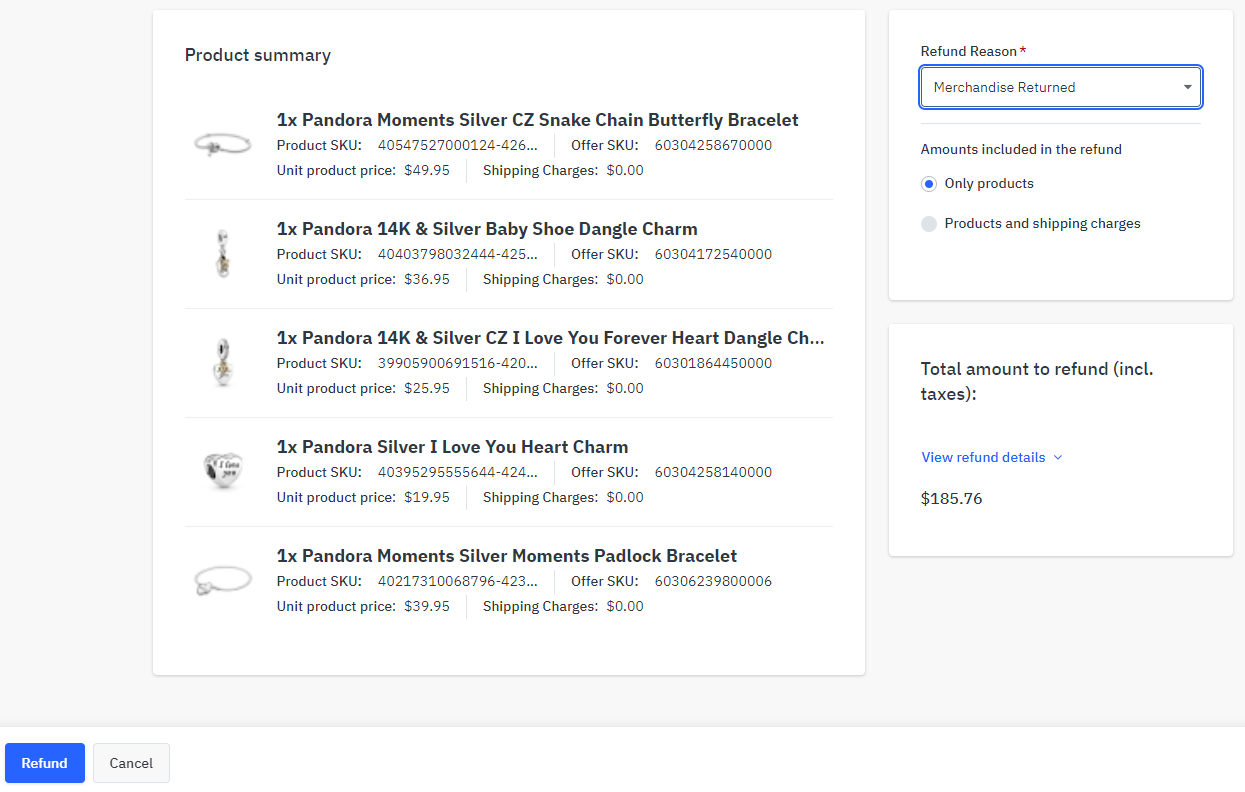
Task: Click Product SKU 40395295555644-424...
Action: pyautogui.click(x=457, y=472)
